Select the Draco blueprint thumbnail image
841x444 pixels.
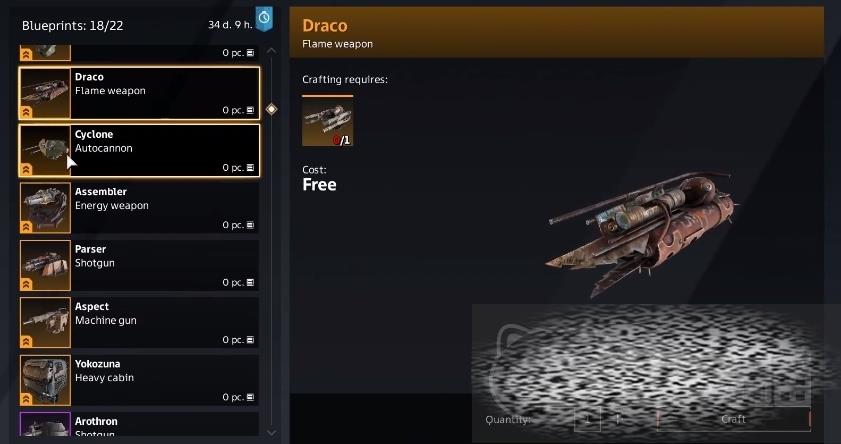[x=45, y=93]
